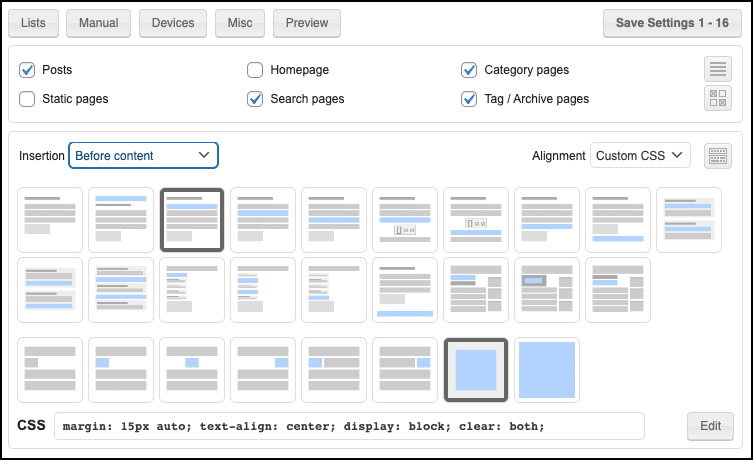Uncheck the Search pages checkbox

(255, 99)
